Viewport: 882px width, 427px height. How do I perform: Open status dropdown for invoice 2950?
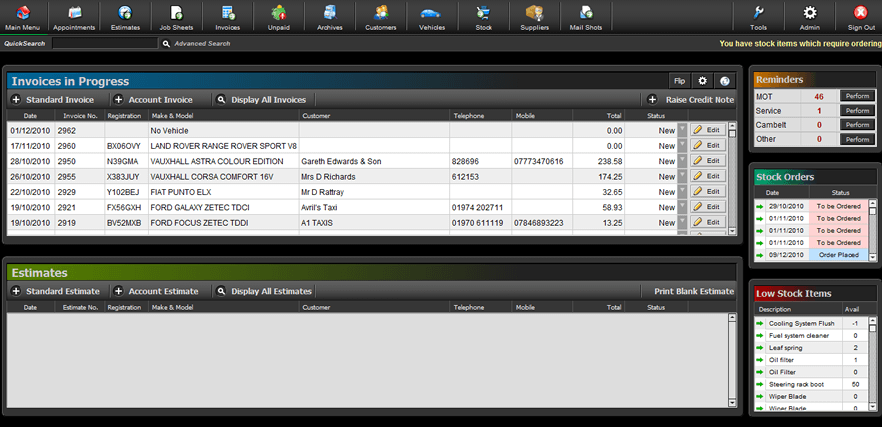coord(682,161)
